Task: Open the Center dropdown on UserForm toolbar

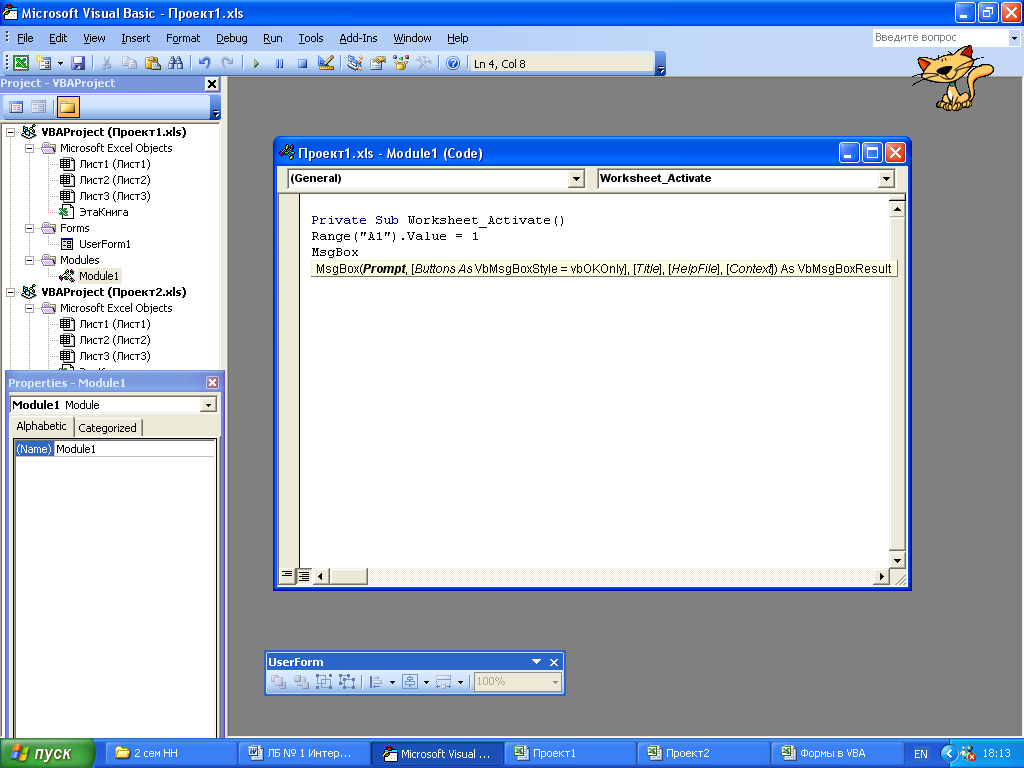Action: pos(426,682)
